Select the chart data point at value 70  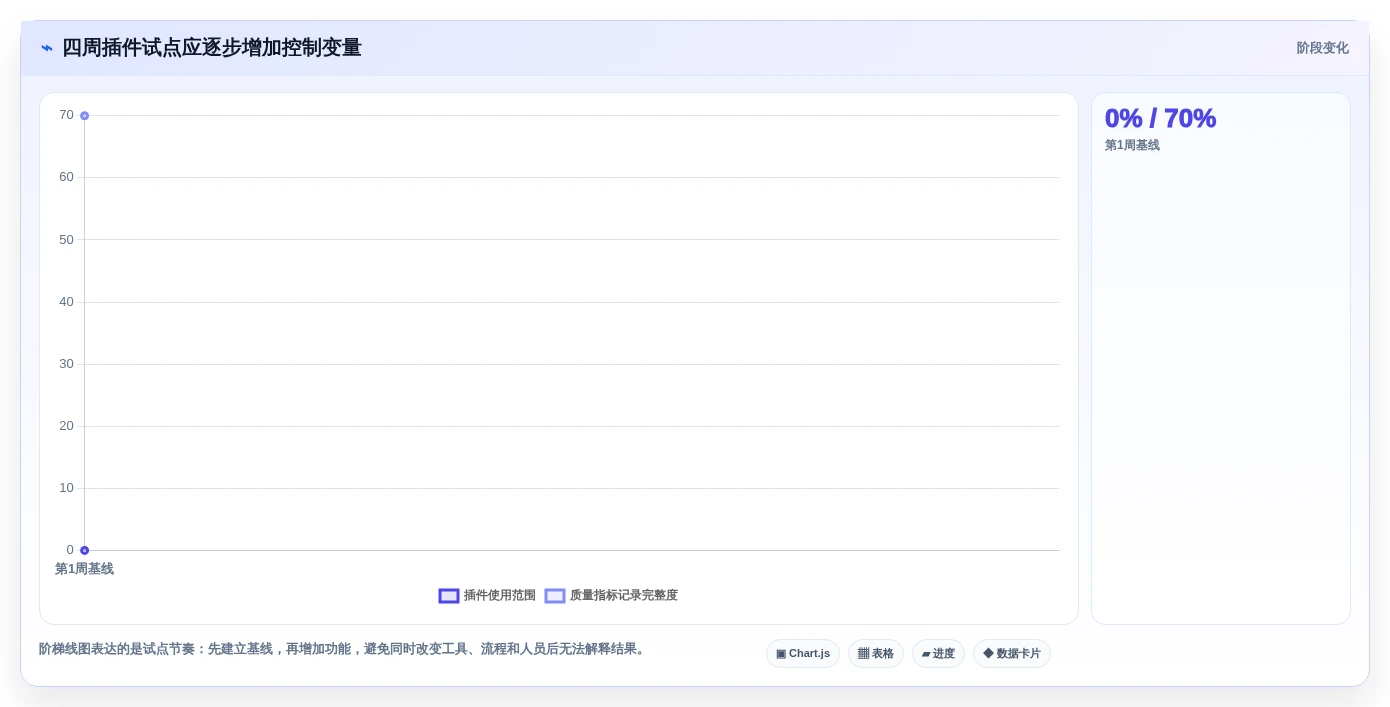[x=84, y=116]
